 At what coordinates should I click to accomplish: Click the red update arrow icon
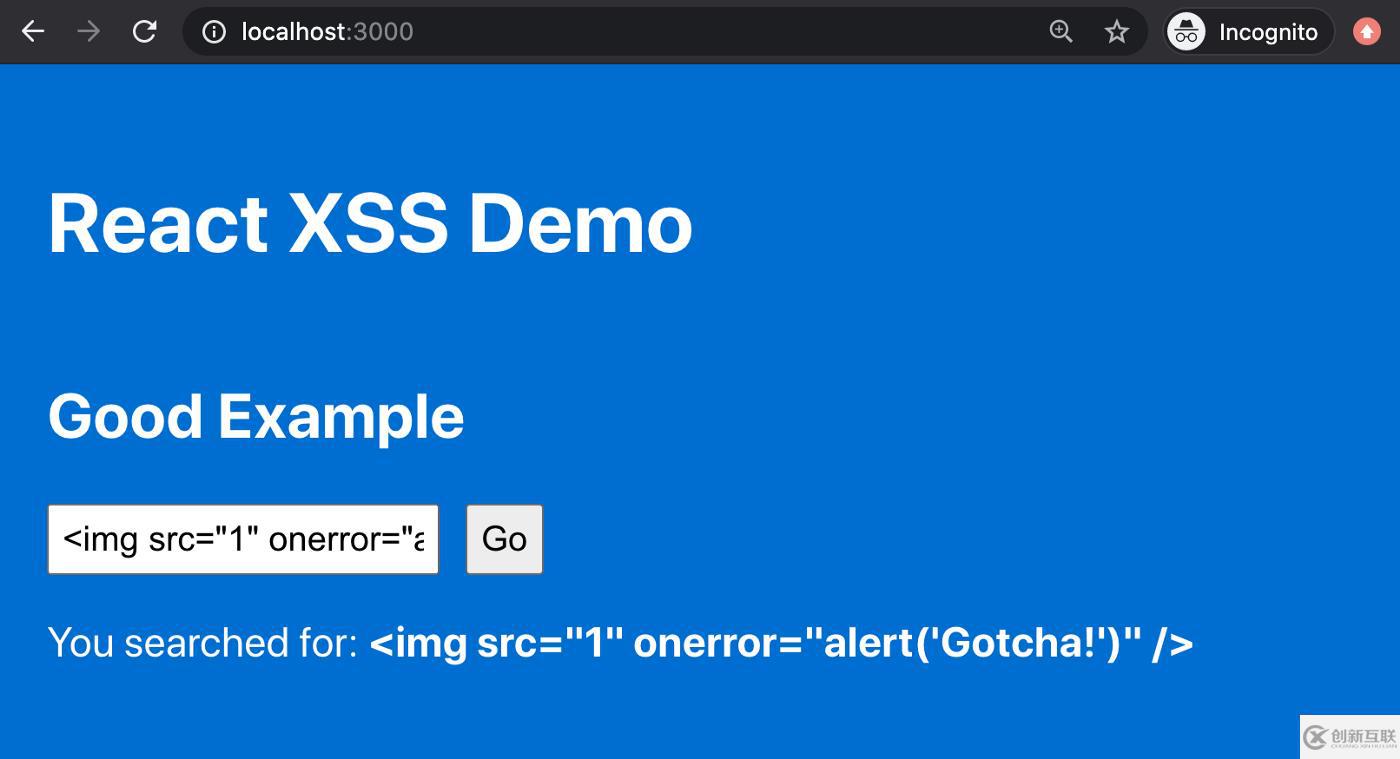click(x=1367, y=32)
